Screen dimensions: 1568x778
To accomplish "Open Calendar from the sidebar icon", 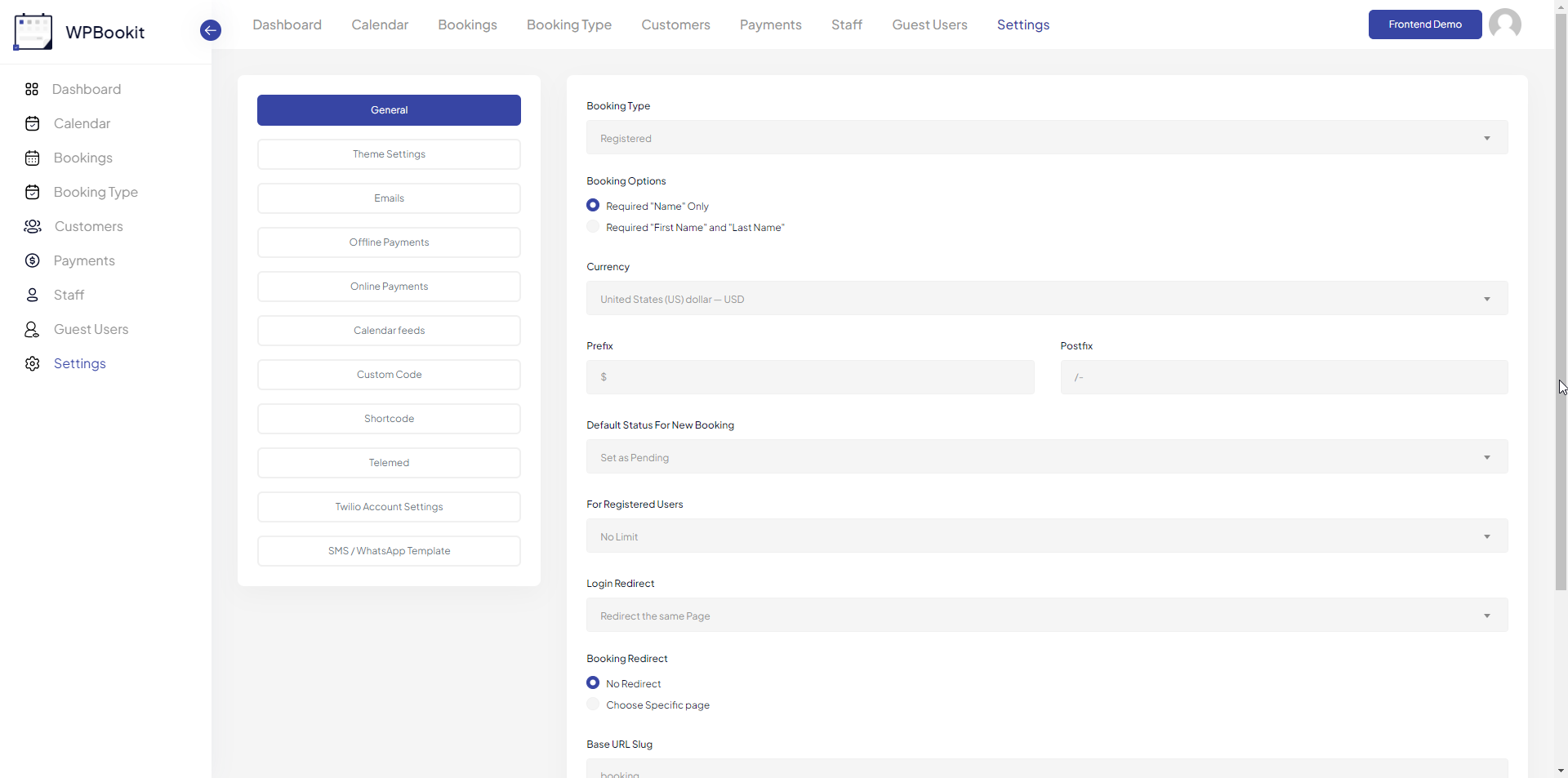I will point(32,123).
